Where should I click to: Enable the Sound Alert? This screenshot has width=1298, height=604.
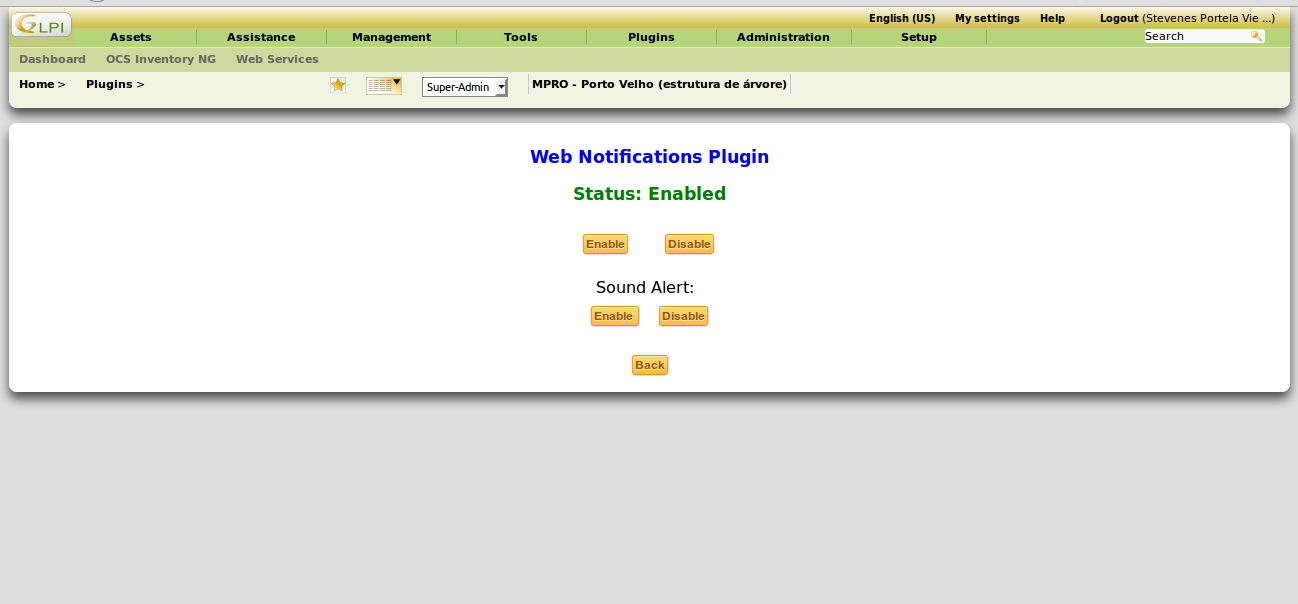point(614,316)
